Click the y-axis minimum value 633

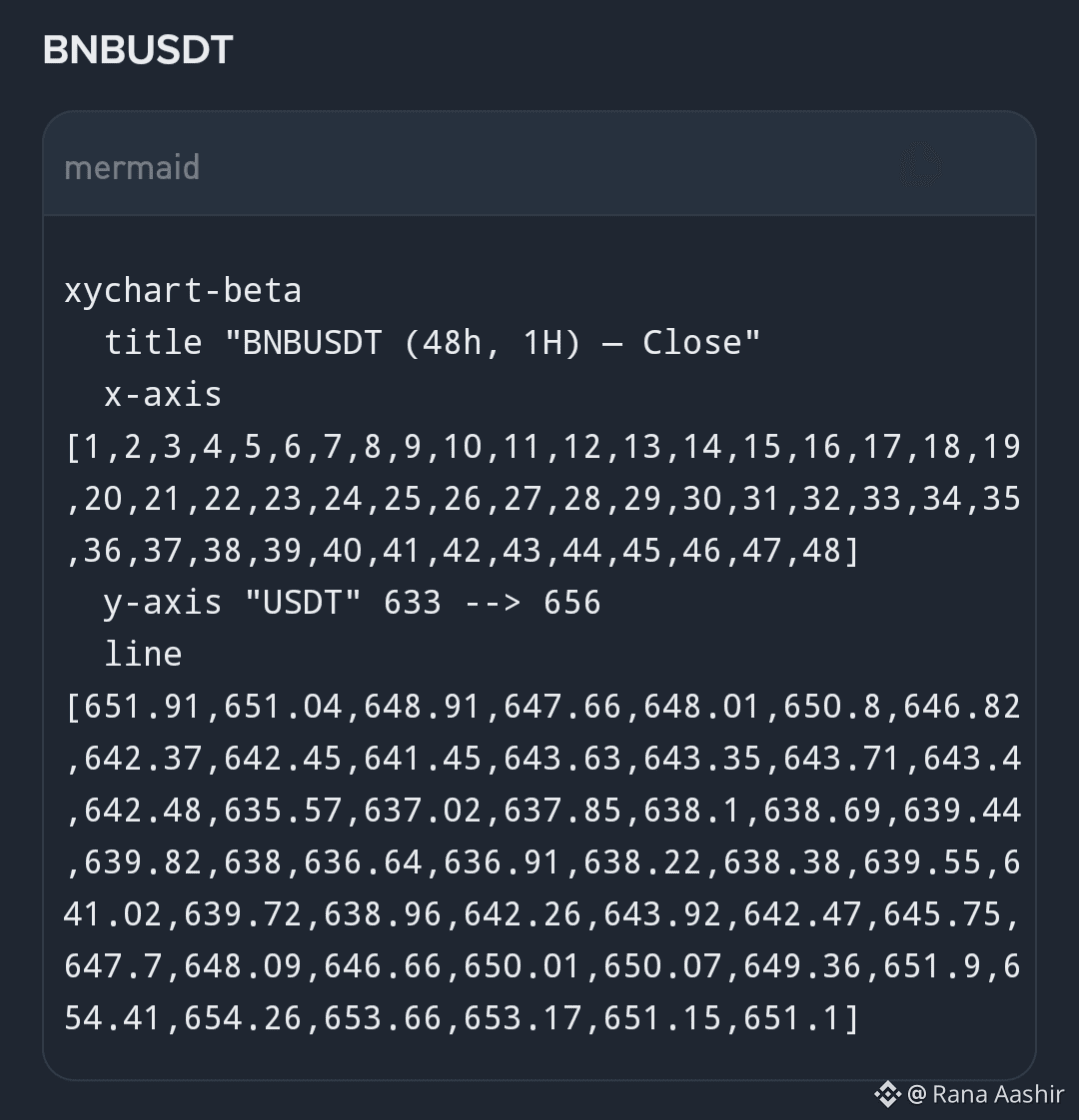(x=413, y=602)
